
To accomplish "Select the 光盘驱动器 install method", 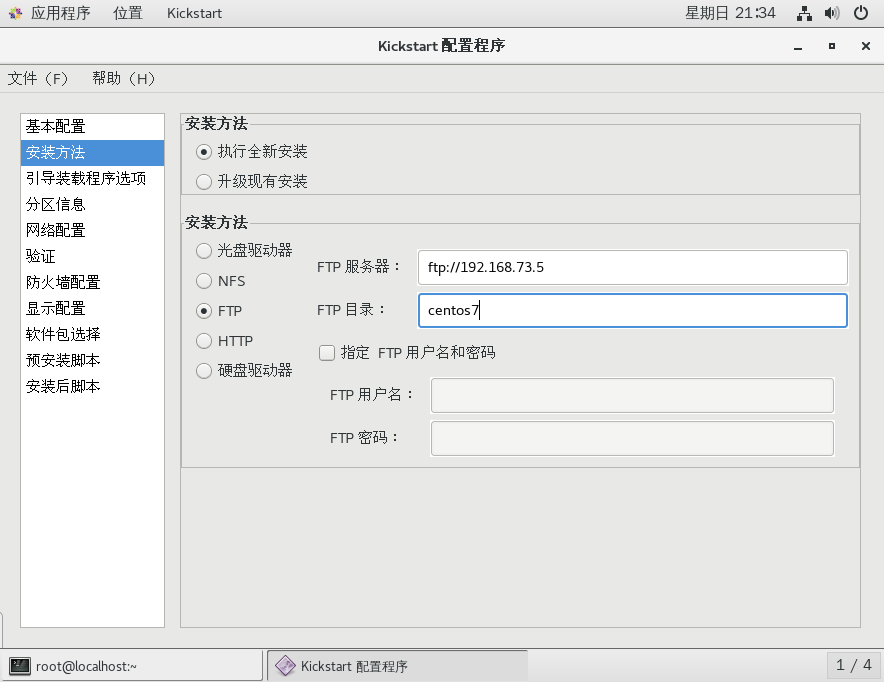I will click(x=204, y=251).
